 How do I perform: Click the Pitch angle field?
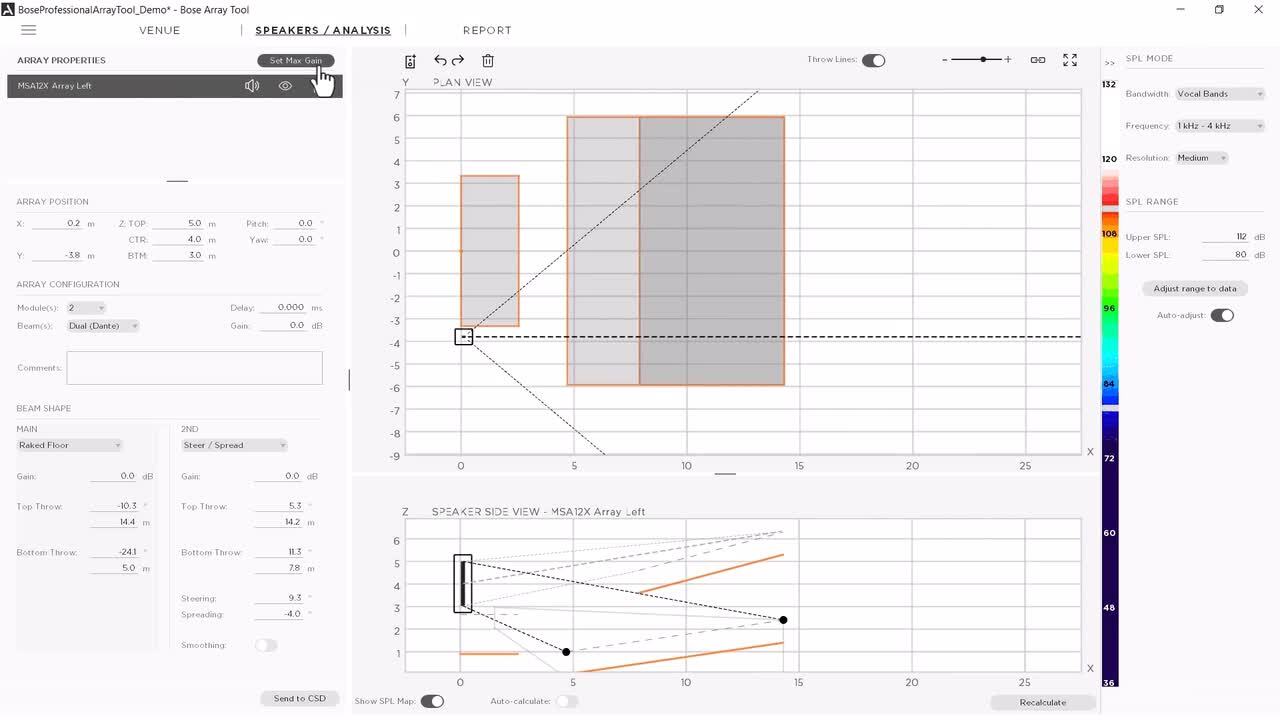click(x=294, y=224)
